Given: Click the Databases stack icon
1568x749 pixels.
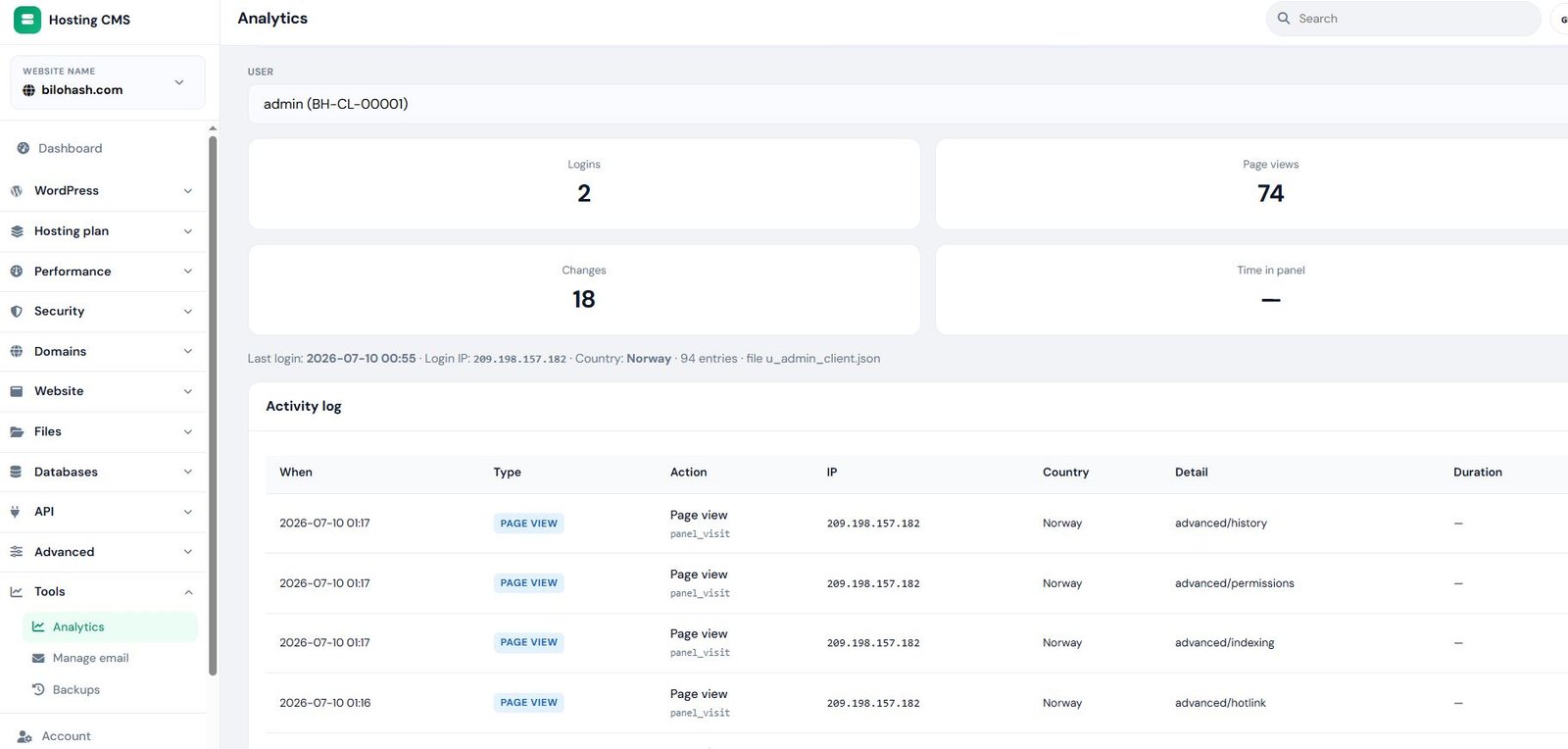Looking at the screenshot, I should (x=17, y=472).
